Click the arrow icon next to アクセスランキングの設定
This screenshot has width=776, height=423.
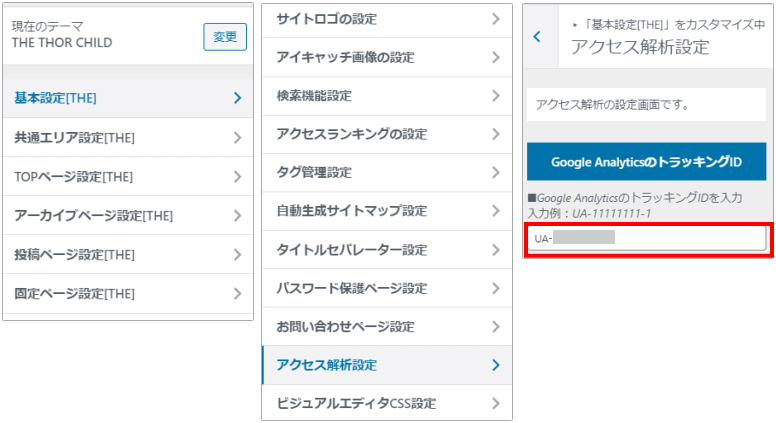(x=496, y=134)
